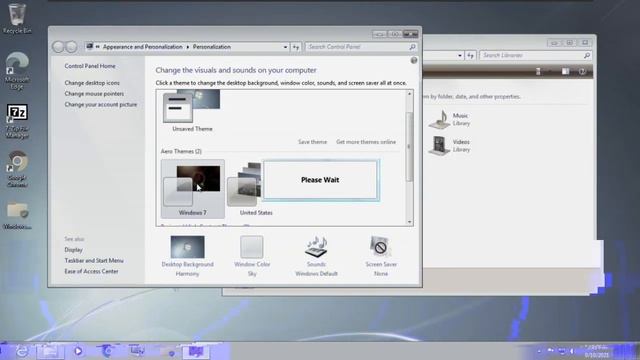The image size is (640, 360).
Task: Click the theme list scroll down arrow
Action: [409, 222]
